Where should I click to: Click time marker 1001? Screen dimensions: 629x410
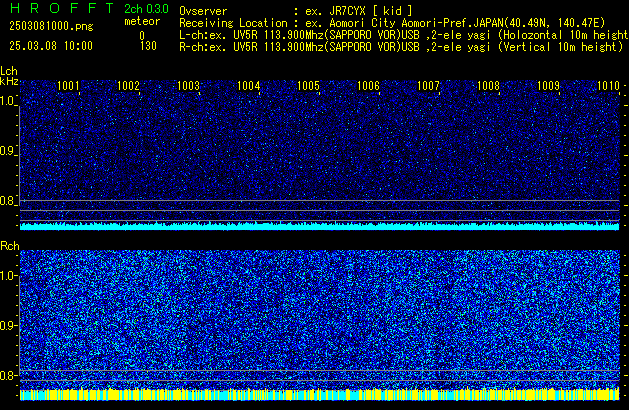(69, 85)
